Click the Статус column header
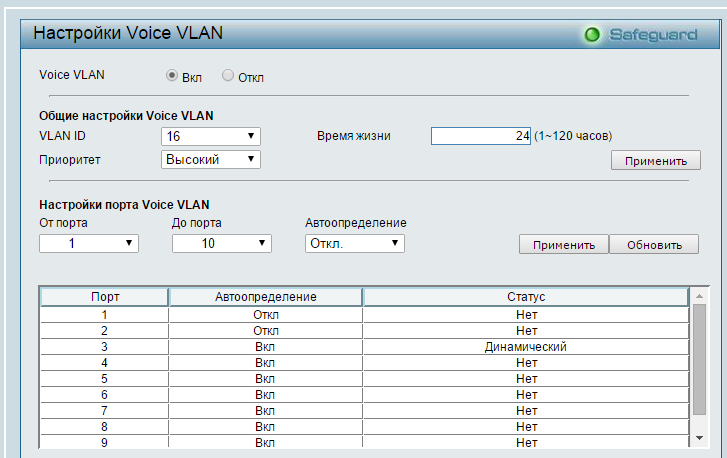 (x=525, y=297)
